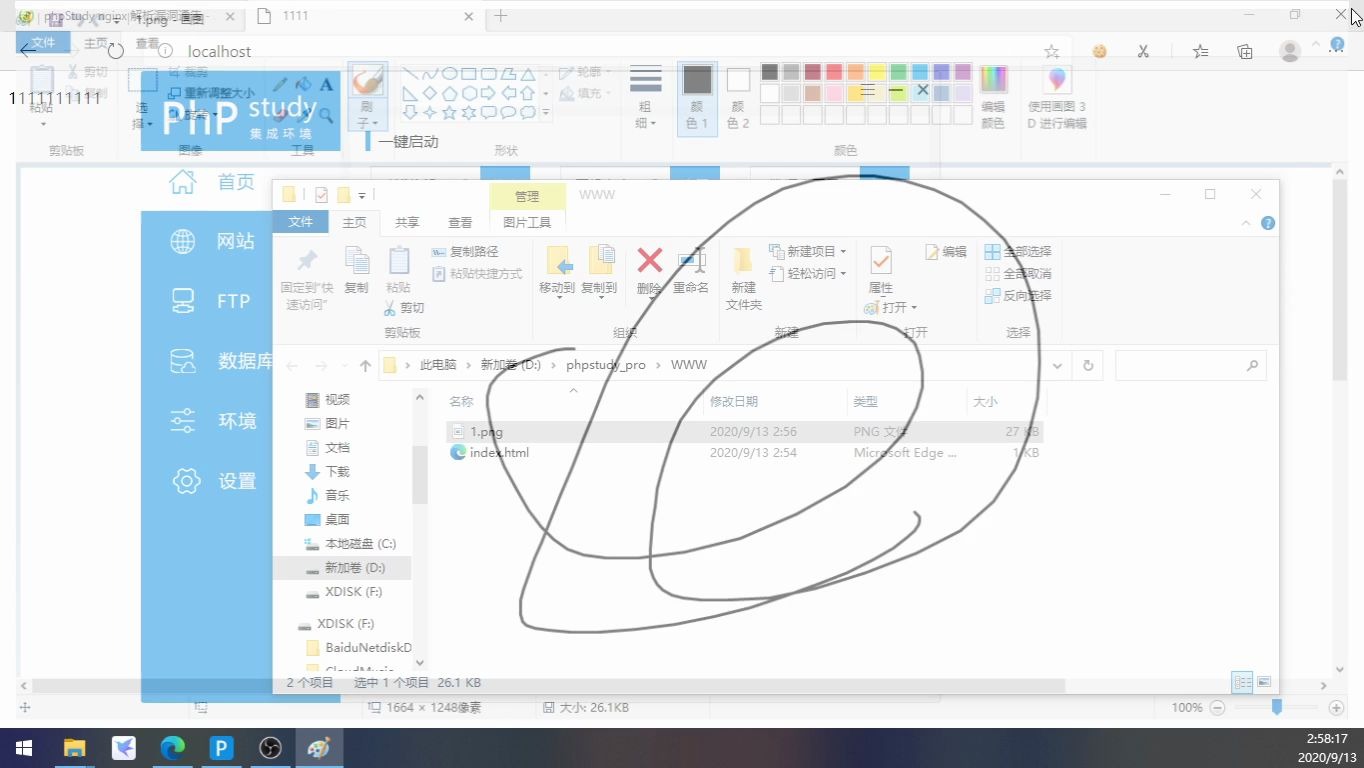Open recent locations dropdown beside forward arrow
The height and width of the screenshot is (768, 1364).
point(344,366)
